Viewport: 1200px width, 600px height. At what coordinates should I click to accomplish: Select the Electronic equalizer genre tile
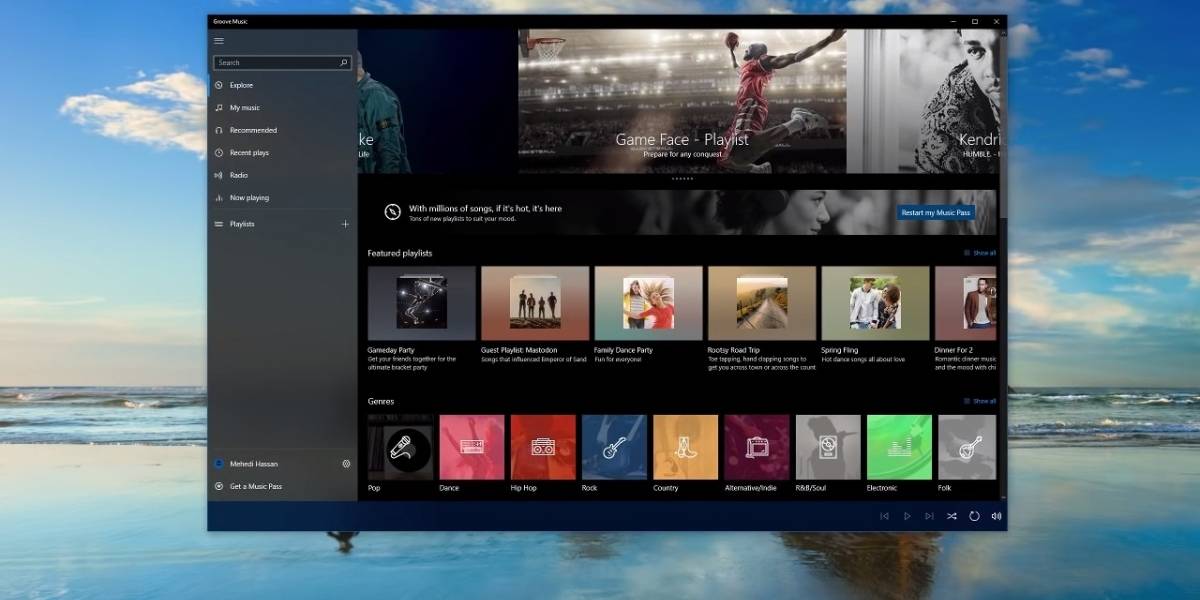[899, 447]
